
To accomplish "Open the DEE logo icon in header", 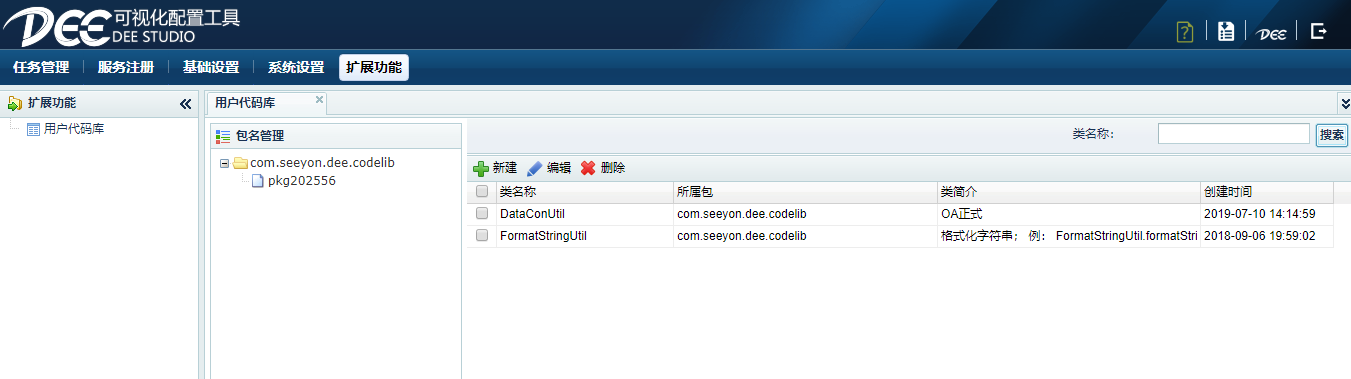I will point(1271,33).
